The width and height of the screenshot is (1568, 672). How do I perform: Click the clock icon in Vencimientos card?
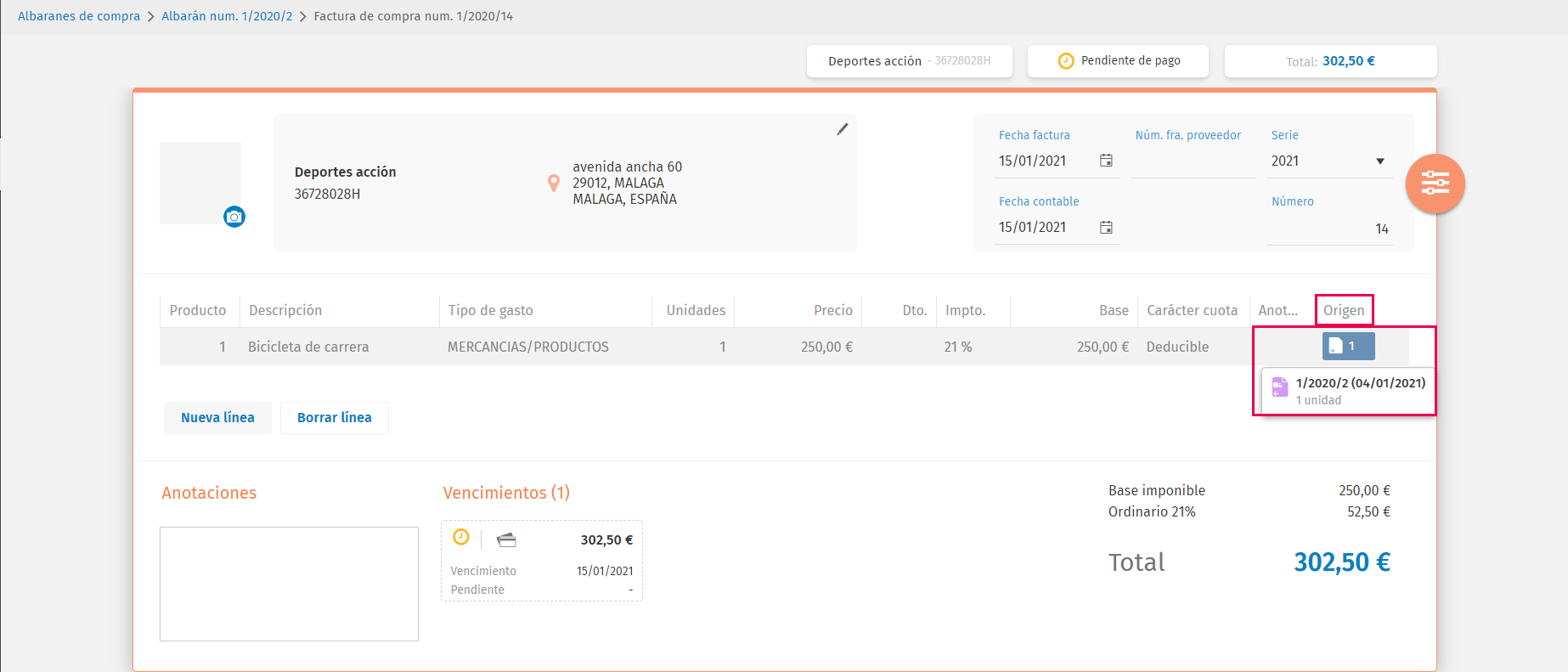point(461,537)
